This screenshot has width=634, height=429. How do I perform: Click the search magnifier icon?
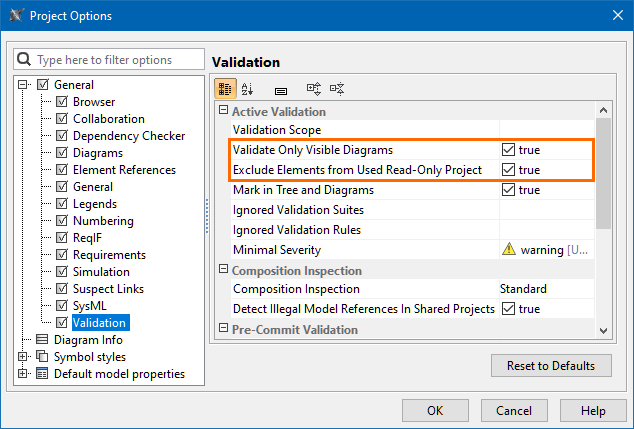26,60
